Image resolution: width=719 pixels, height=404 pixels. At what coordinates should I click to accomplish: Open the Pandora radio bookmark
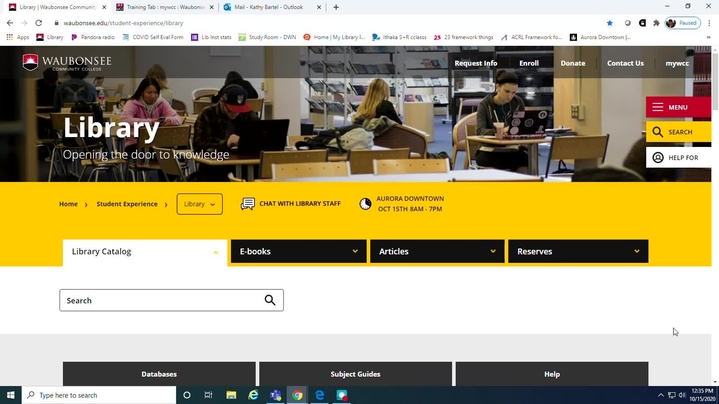(93, 37)
